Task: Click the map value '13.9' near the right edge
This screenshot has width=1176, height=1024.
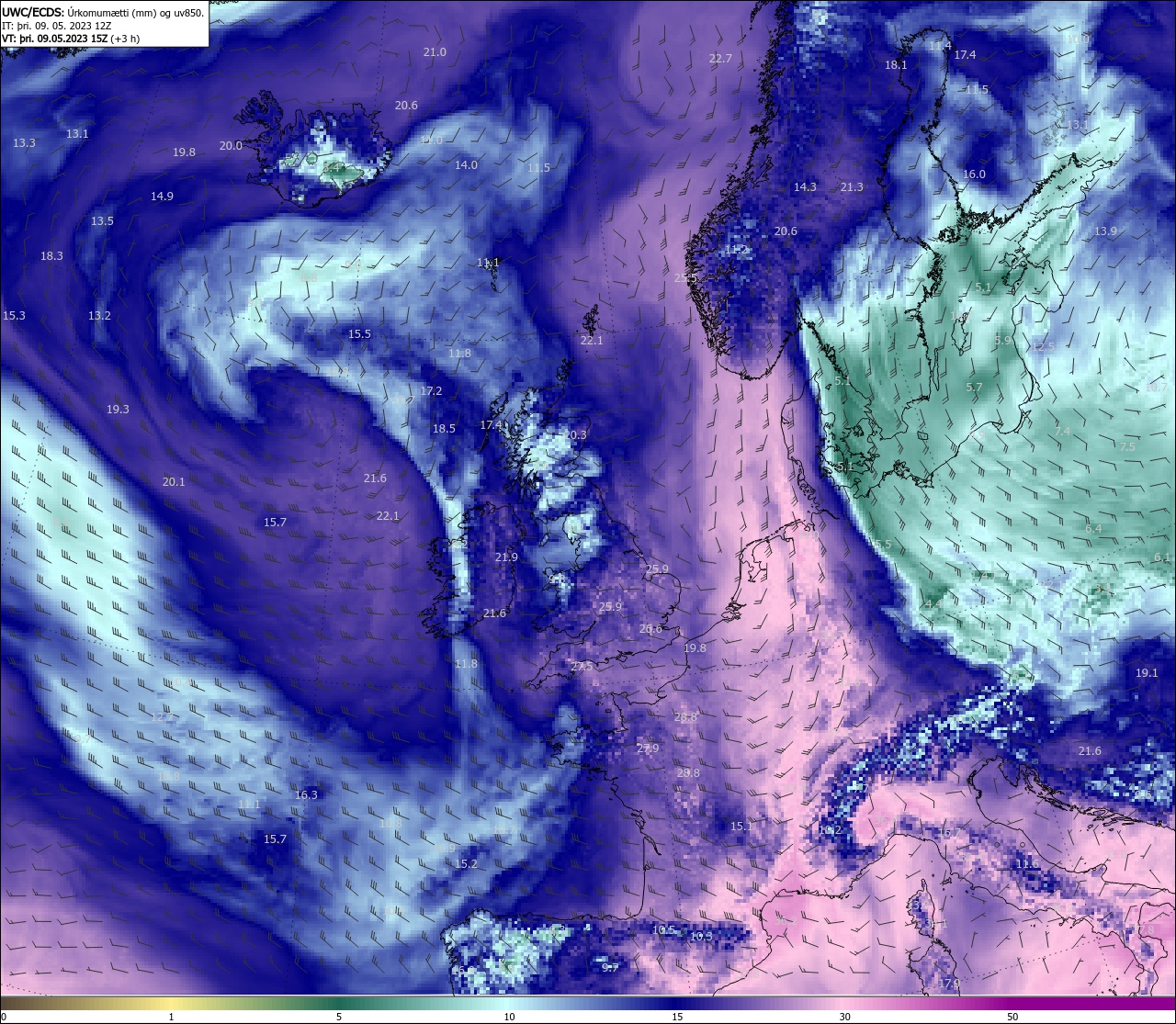Action: point(1105,231)
